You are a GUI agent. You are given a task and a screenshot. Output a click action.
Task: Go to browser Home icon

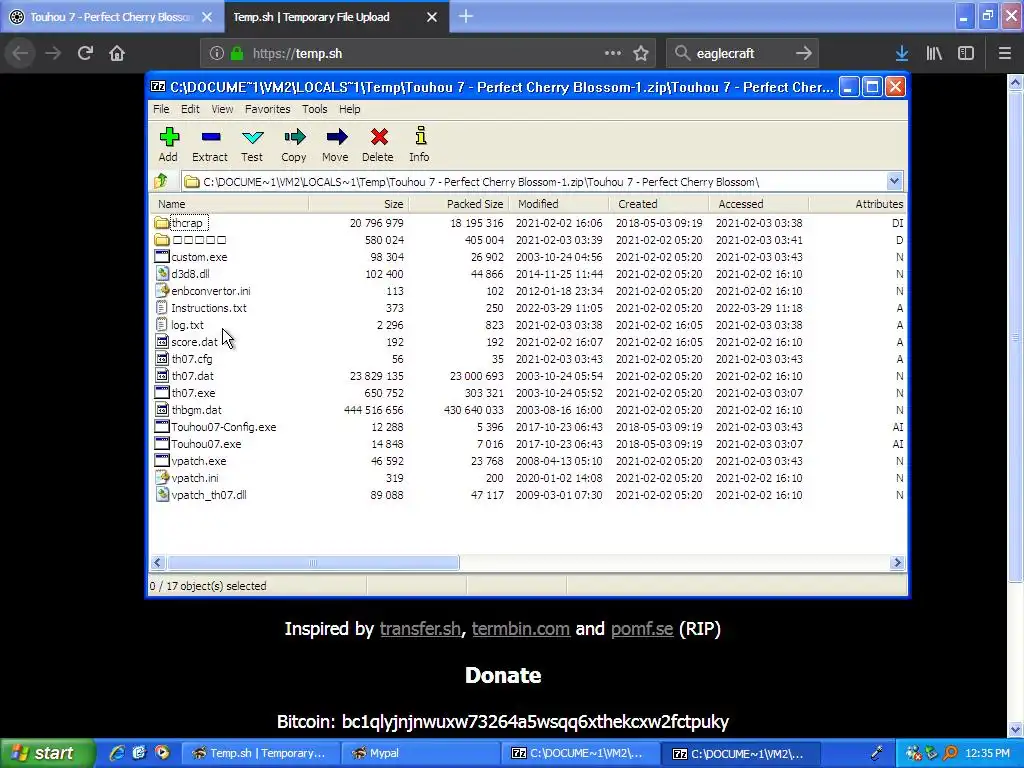pos(117,53)
